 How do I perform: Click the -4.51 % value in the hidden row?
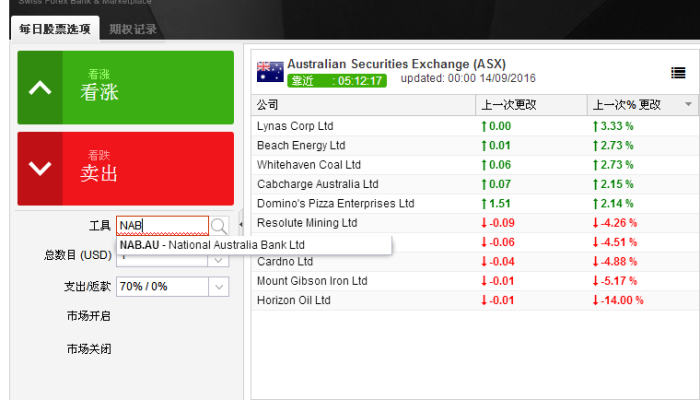(615, 242)
